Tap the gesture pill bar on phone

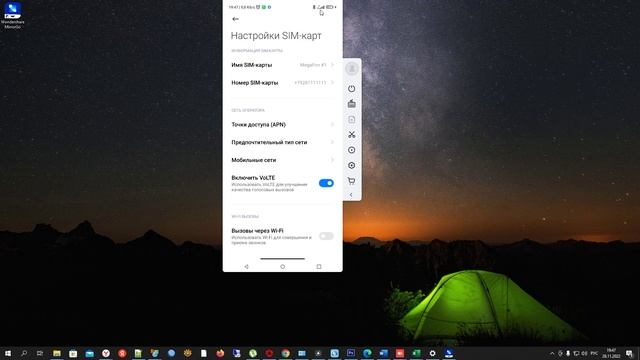click(x=282, y=258)
